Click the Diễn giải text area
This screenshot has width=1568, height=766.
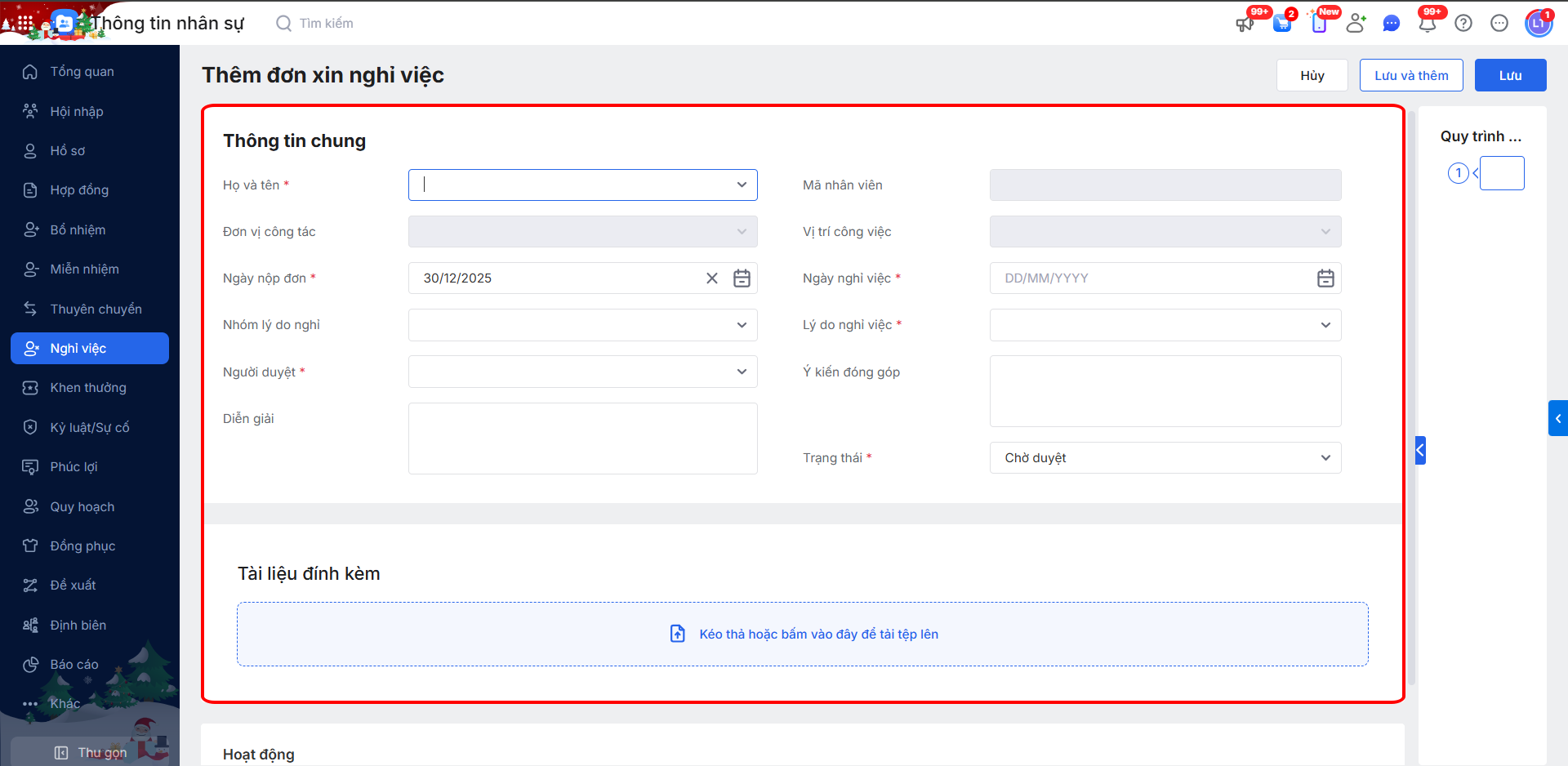pos(582,439)
